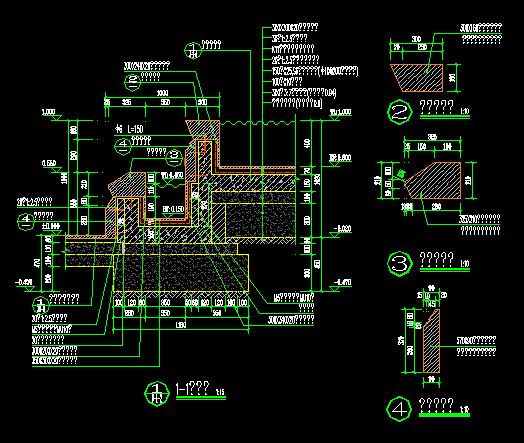Select the detail title bubble numbered 2

pos(400,112)
